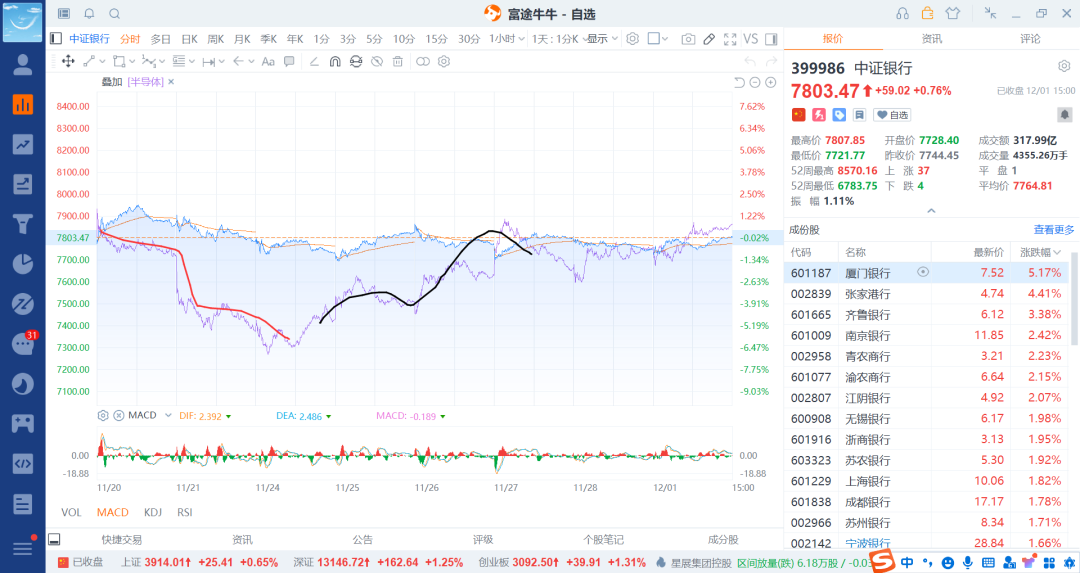Open the VS compare feature

point(751,39)
